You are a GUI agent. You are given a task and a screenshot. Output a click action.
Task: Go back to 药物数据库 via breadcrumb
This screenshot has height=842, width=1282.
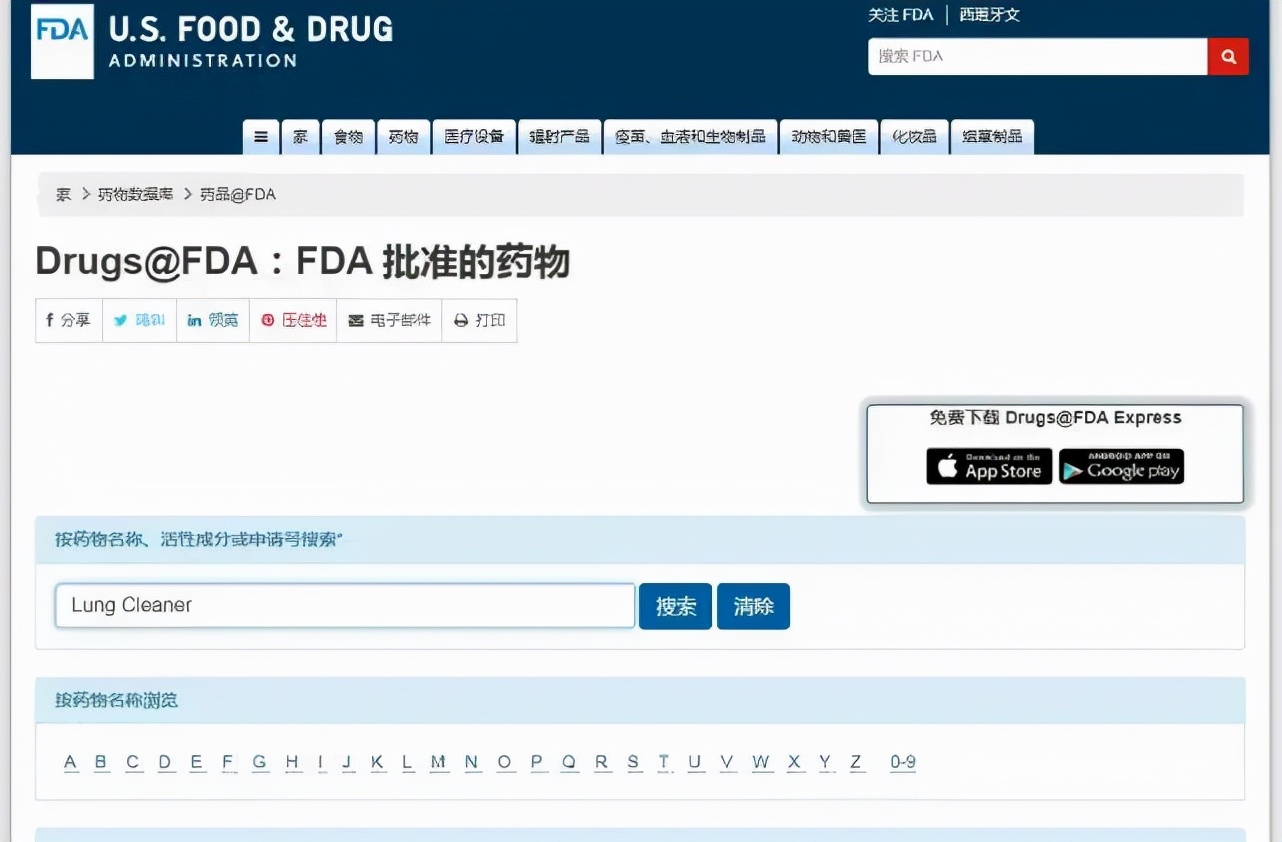tap(135, 194)
